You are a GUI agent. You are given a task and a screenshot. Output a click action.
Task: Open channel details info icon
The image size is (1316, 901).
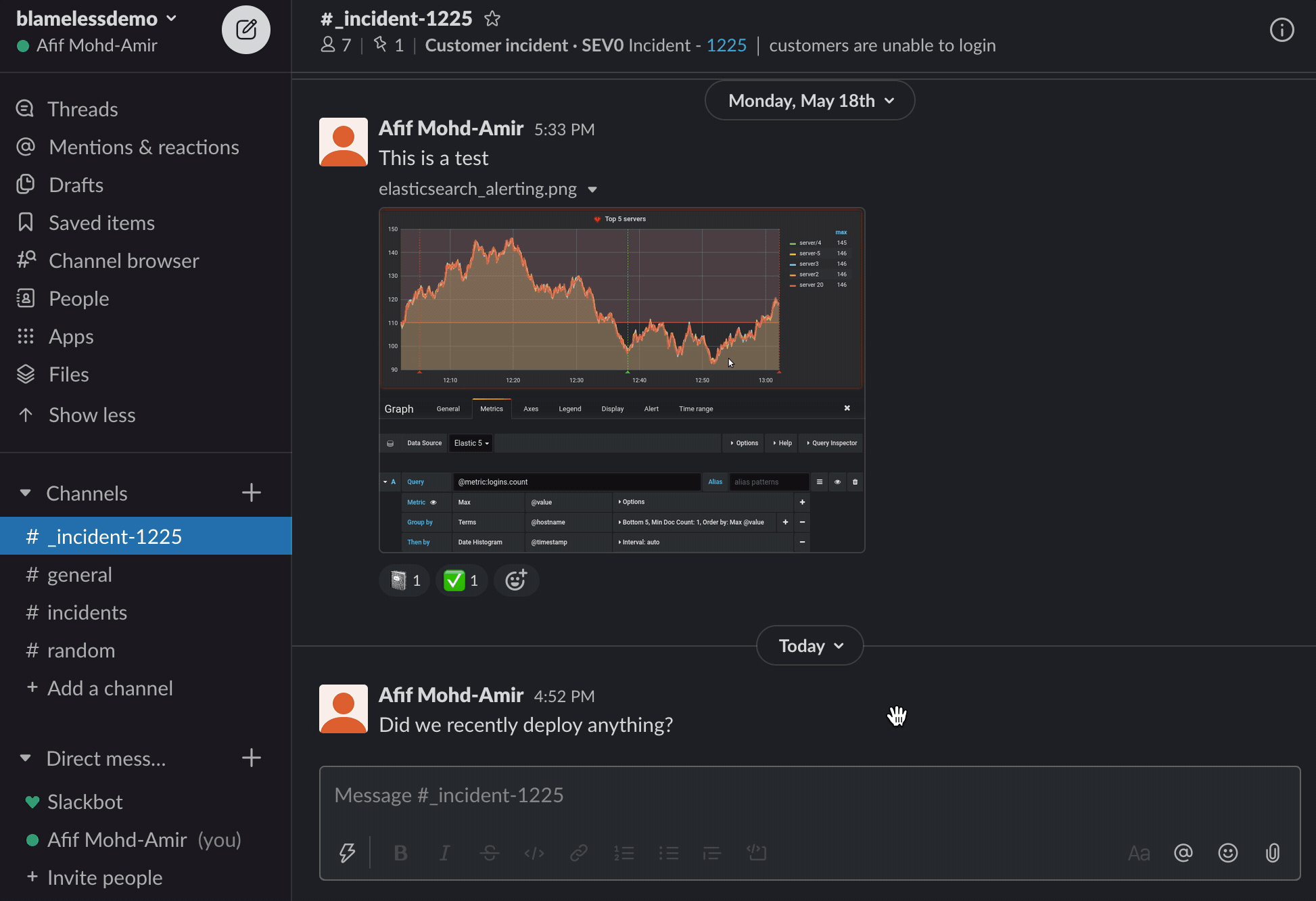[1282, 30]
